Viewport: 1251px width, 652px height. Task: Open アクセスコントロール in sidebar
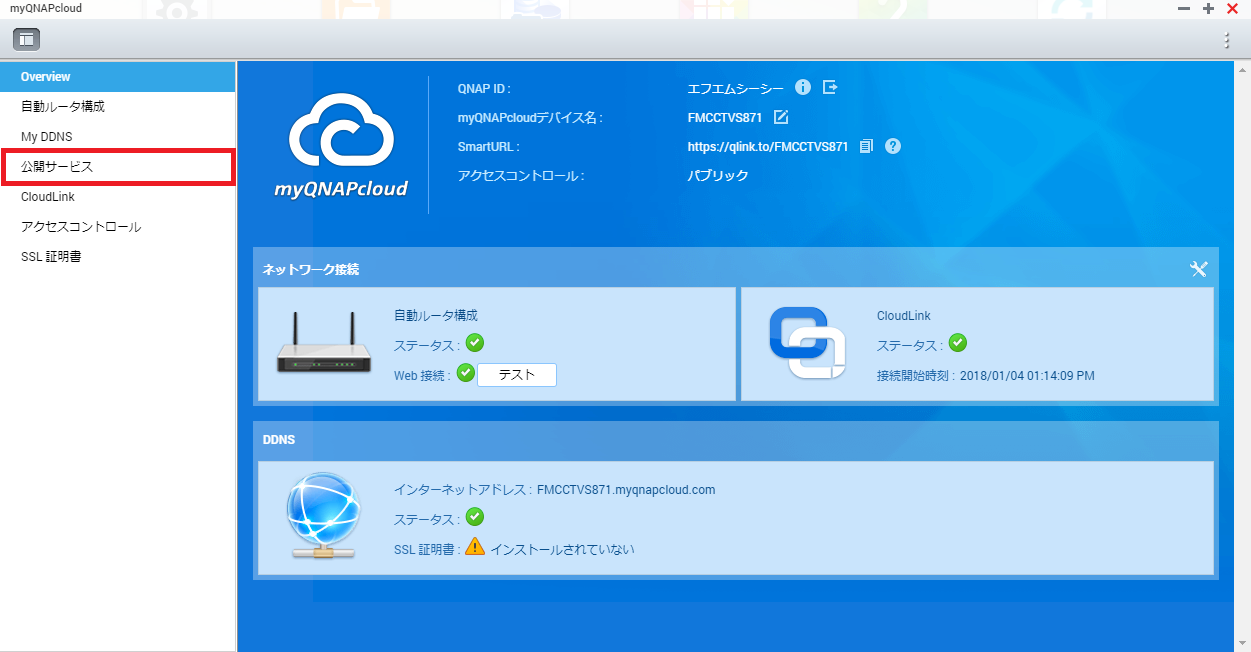pyautogui.click(x=118, y=227)
